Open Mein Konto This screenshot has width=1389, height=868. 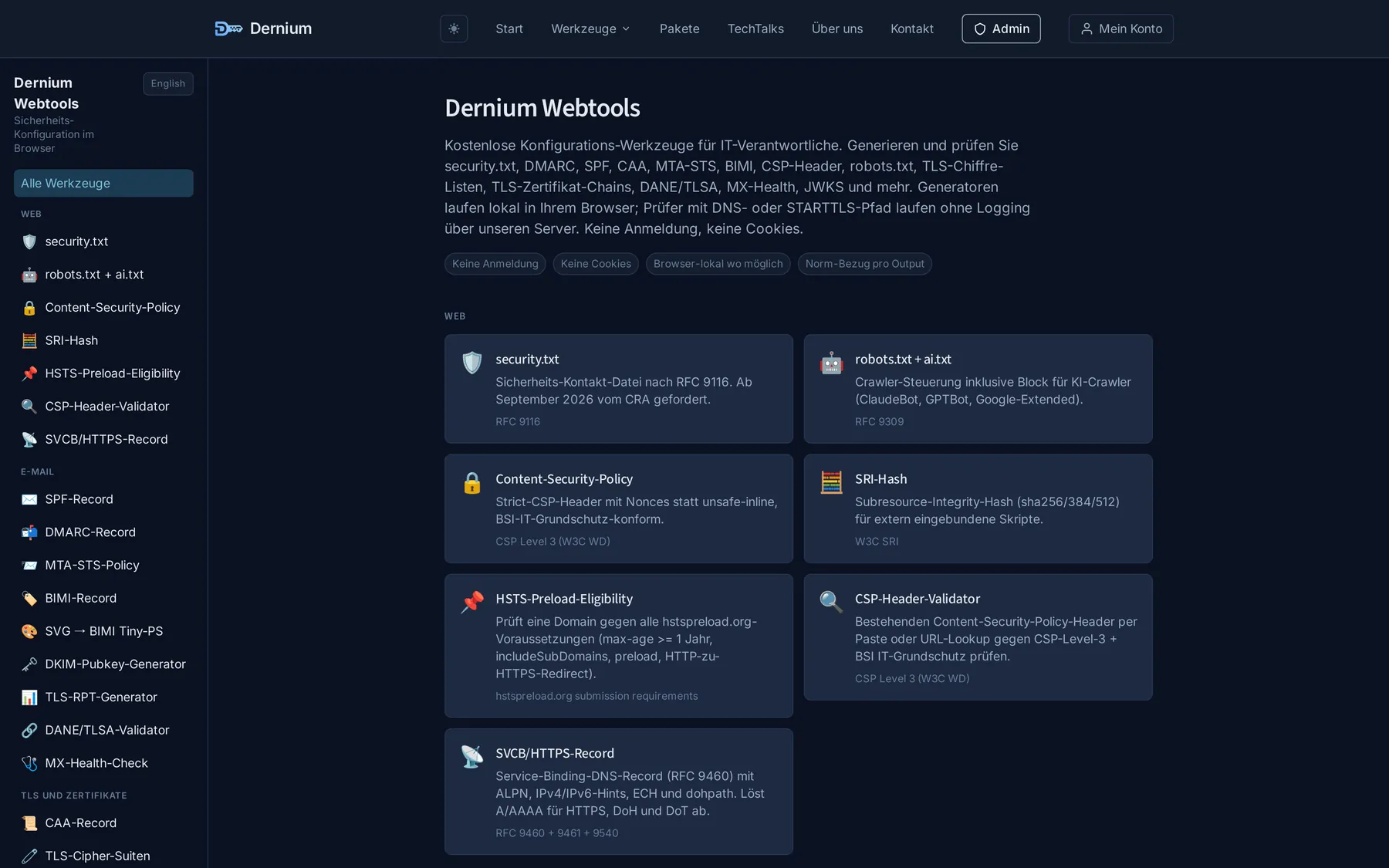1120,29
